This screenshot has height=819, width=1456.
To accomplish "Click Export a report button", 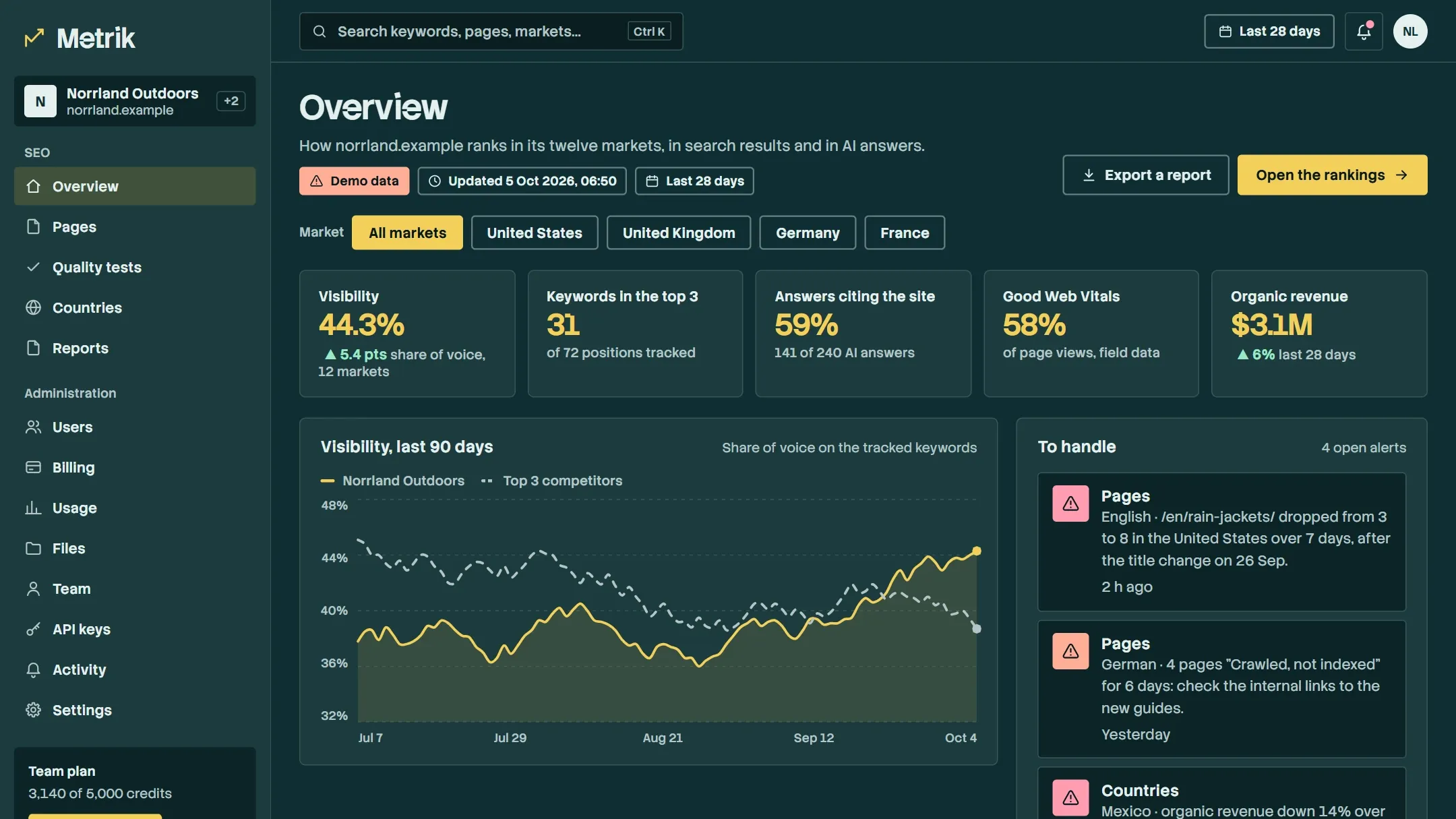I will pyautogui.click(x=1146, y=175).
